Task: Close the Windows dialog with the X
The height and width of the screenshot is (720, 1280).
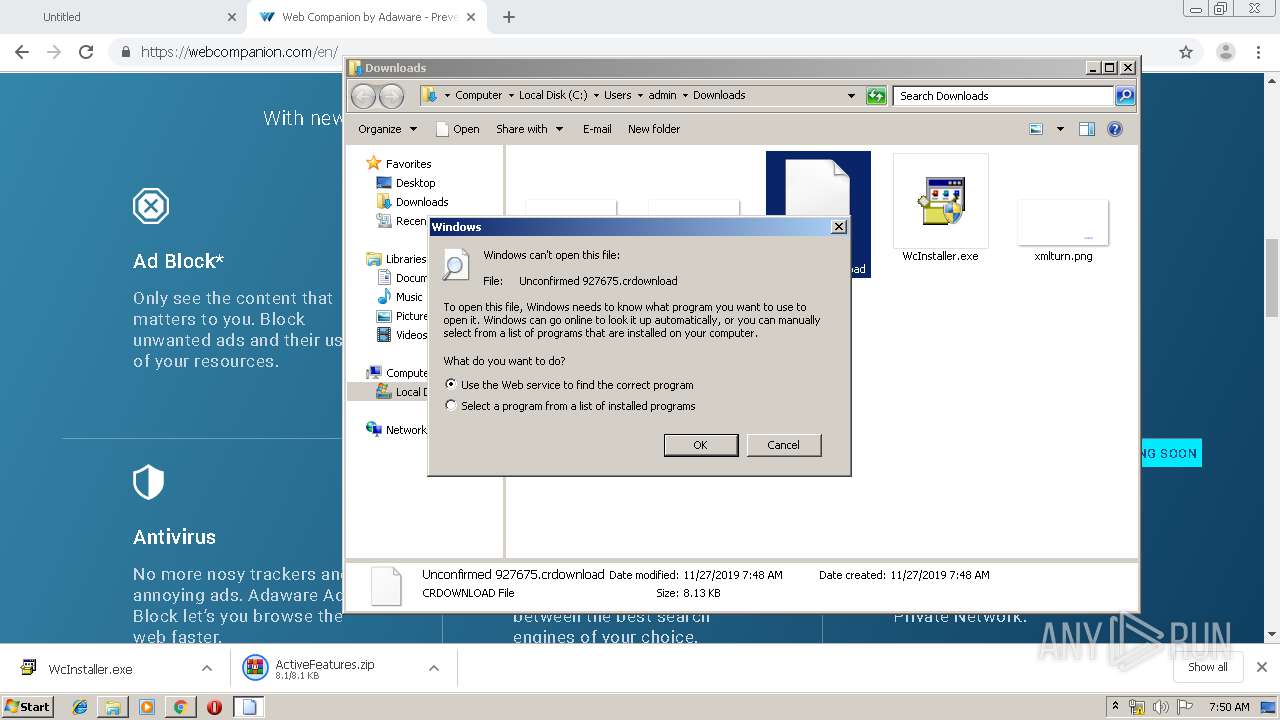Action: [x=838, y=227]
